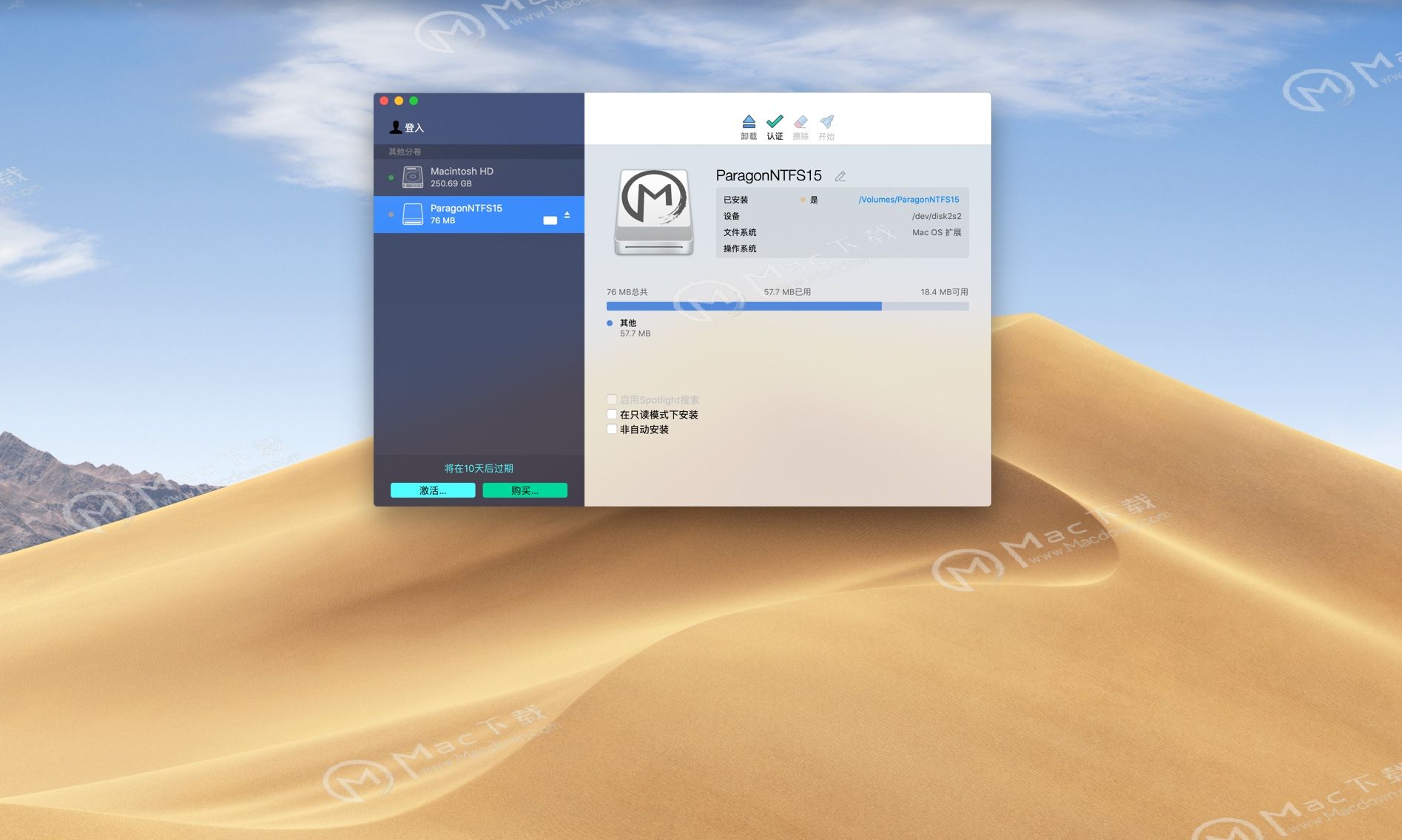This screenshot has width=1402, height=840.
Task: Enable 在只读模式下安装 checkbox
Action: 612,414
